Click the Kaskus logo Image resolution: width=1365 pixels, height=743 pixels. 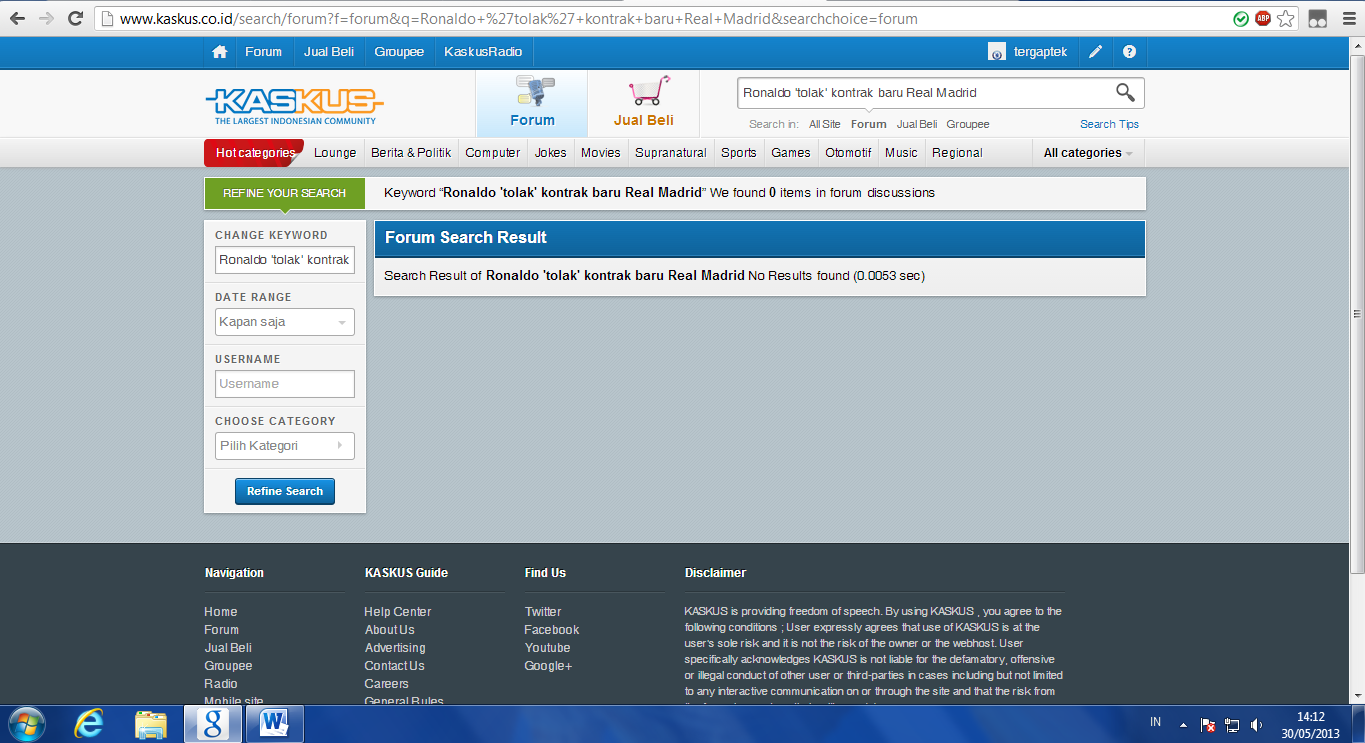295,105
